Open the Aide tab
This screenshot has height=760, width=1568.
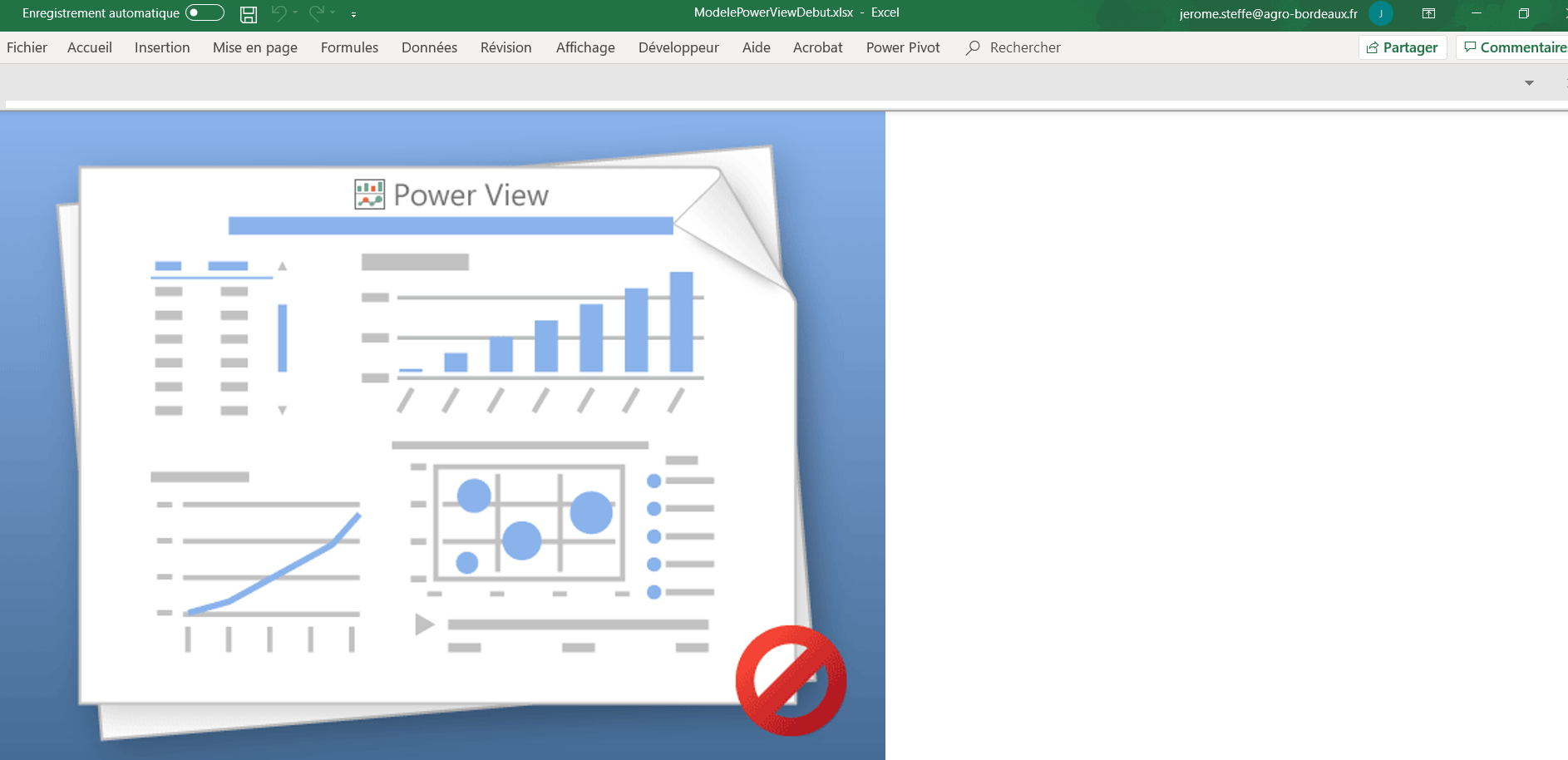click(x=756, y=47)
